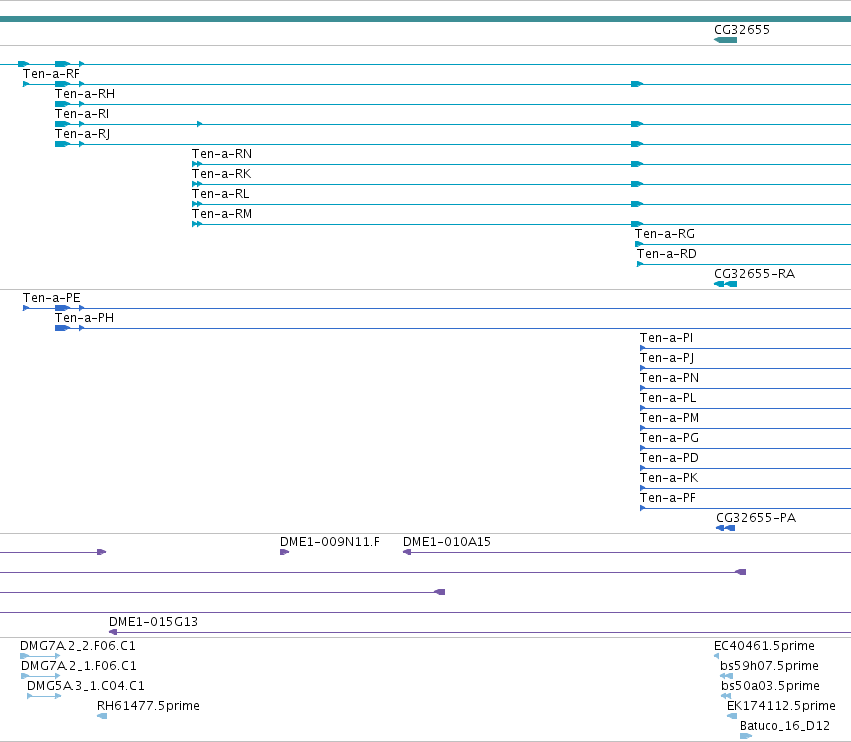The width and height of the screenshot is (851, 742).
Task: Select the Ten-a-PM protein label
Action: (669, 418)
